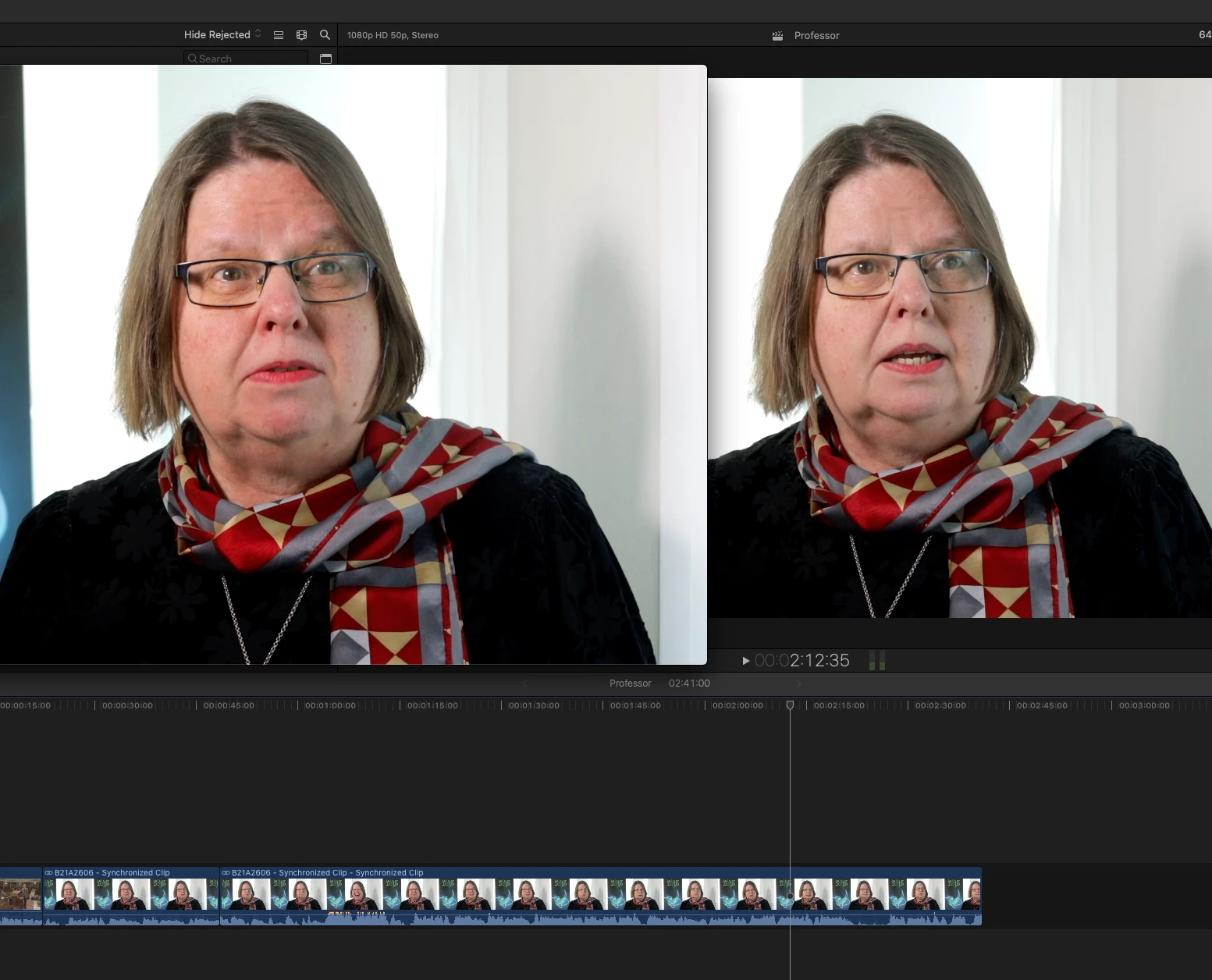This screenshot has width=1212, height=980.
Task: Select the first partially visible timeline clip
Action: 20,895
